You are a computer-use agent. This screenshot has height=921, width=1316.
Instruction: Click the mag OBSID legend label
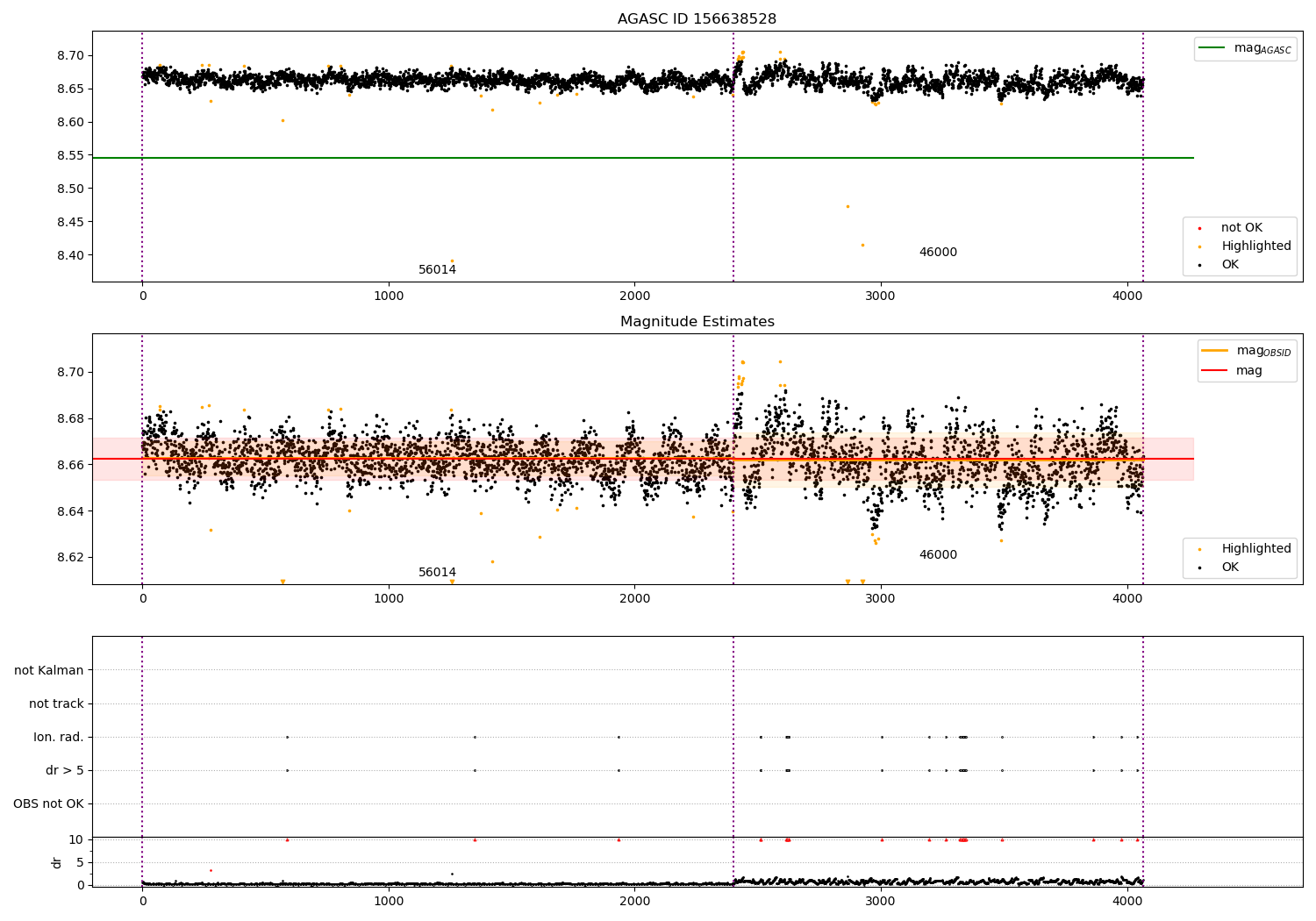point(1263,351)
